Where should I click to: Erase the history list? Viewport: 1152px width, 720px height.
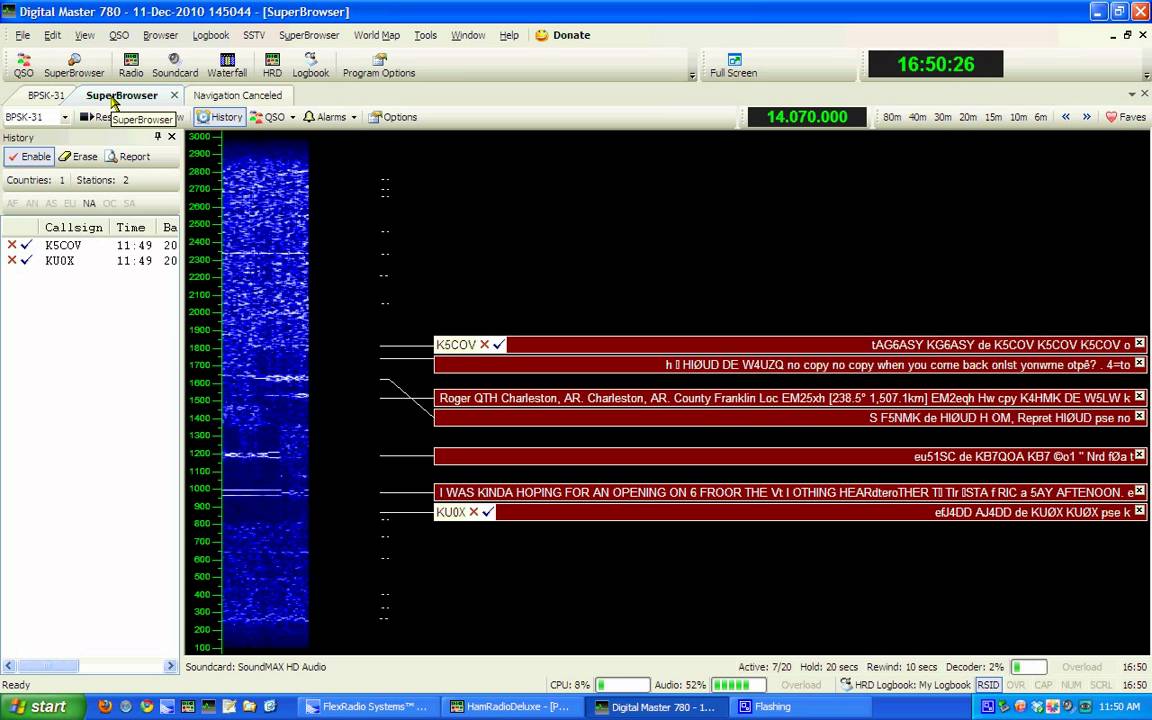pos(78,156)
